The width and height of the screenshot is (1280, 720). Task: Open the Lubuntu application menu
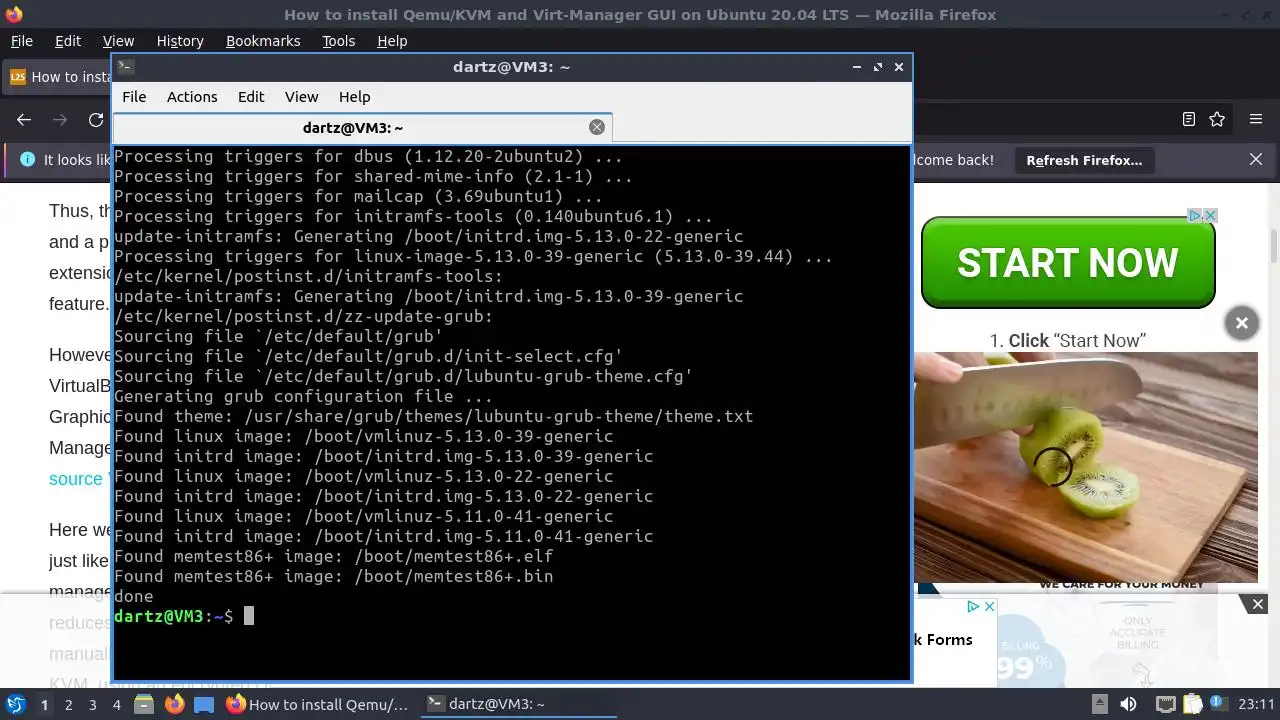tap(15, 704)
